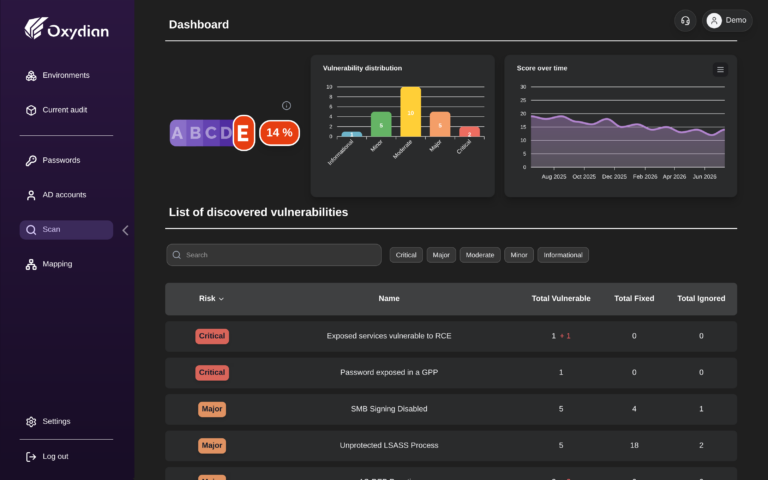
Task: Click the red Critical bar
Action: [x=469, y=132]
